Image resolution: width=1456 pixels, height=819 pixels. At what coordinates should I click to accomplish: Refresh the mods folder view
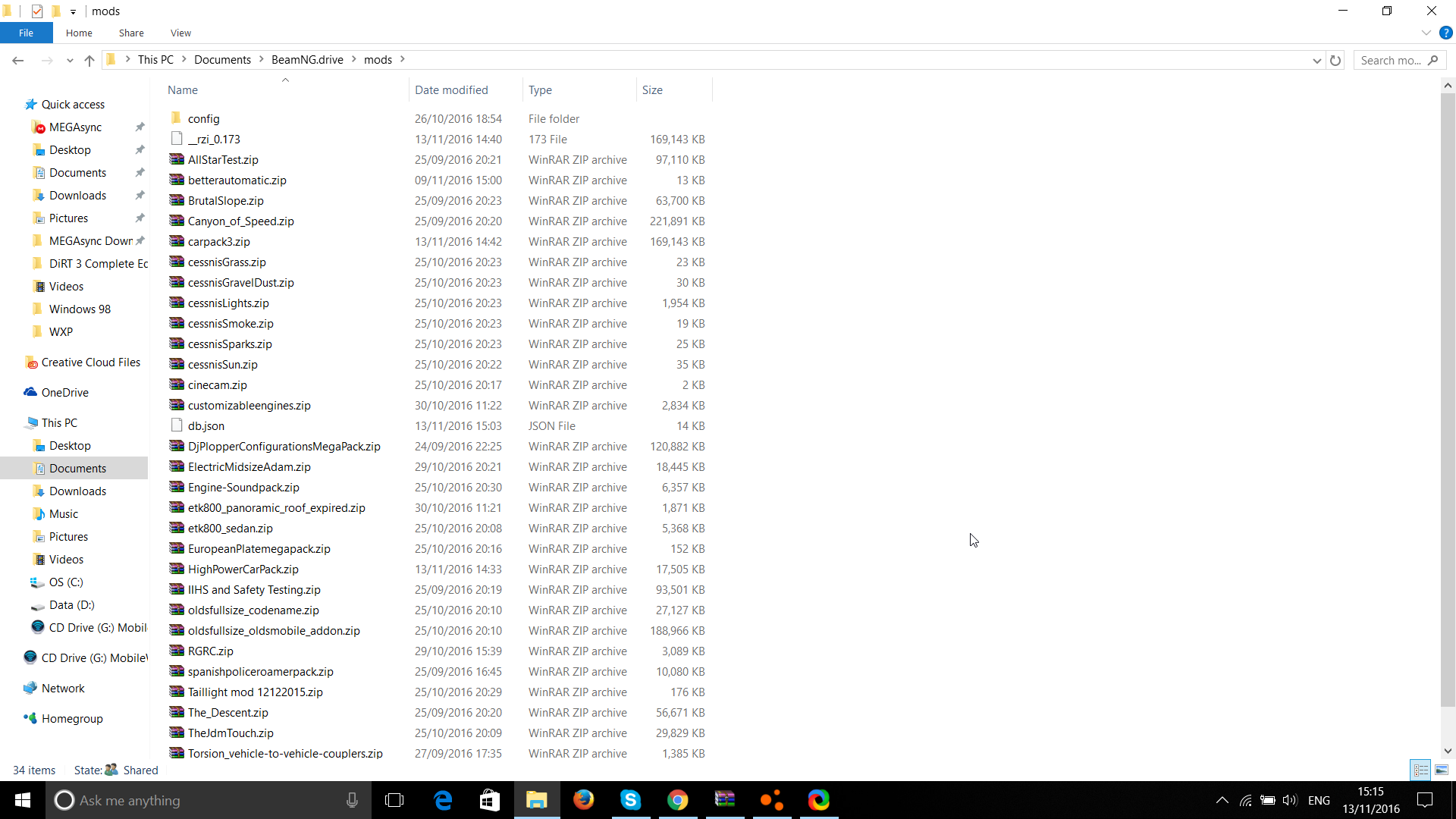tap(1335, 60)
